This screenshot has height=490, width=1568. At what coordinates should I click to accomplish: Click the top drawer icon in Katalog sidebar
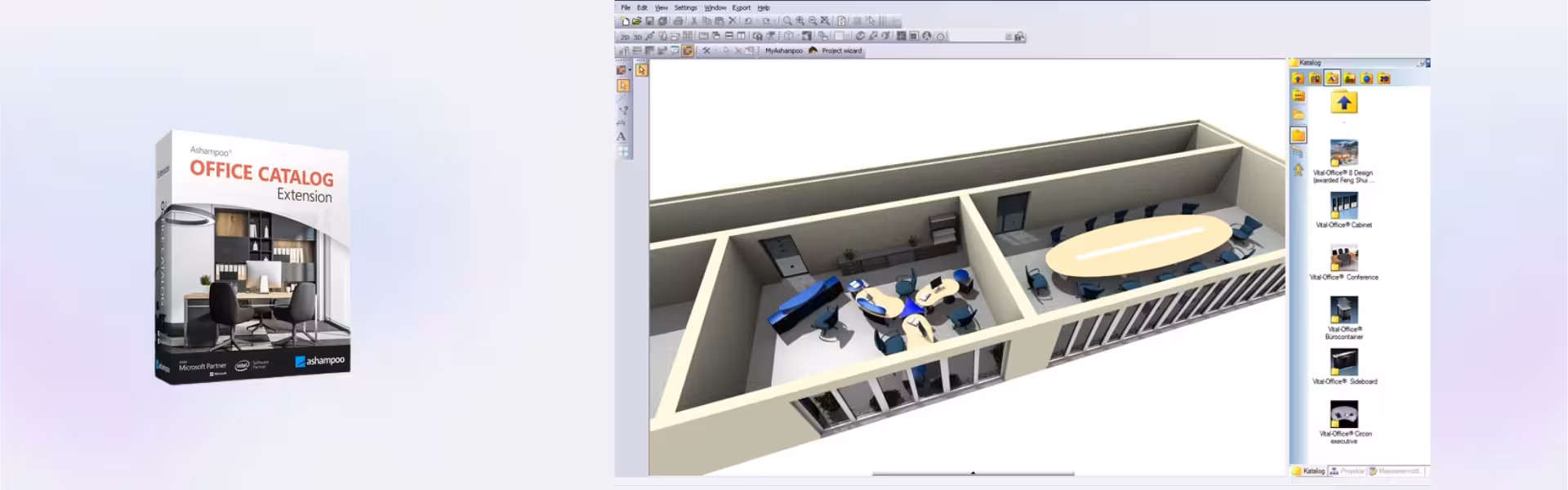click(1298, 96)
